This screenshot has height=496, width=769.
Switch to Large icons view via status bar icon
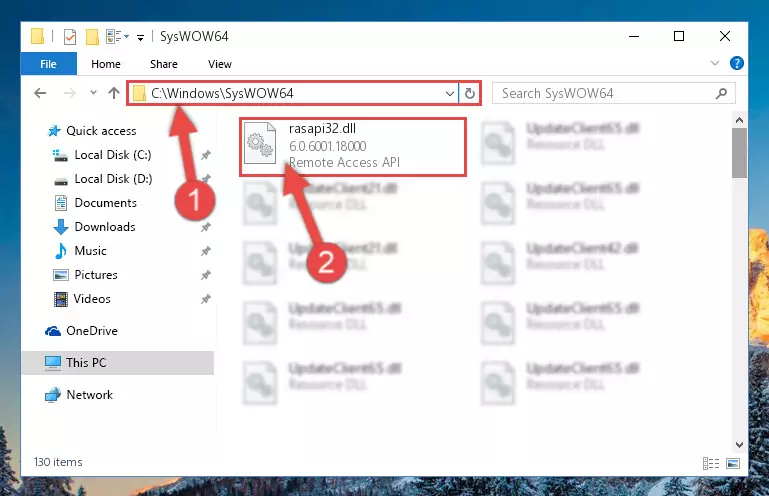pos(733,463)
